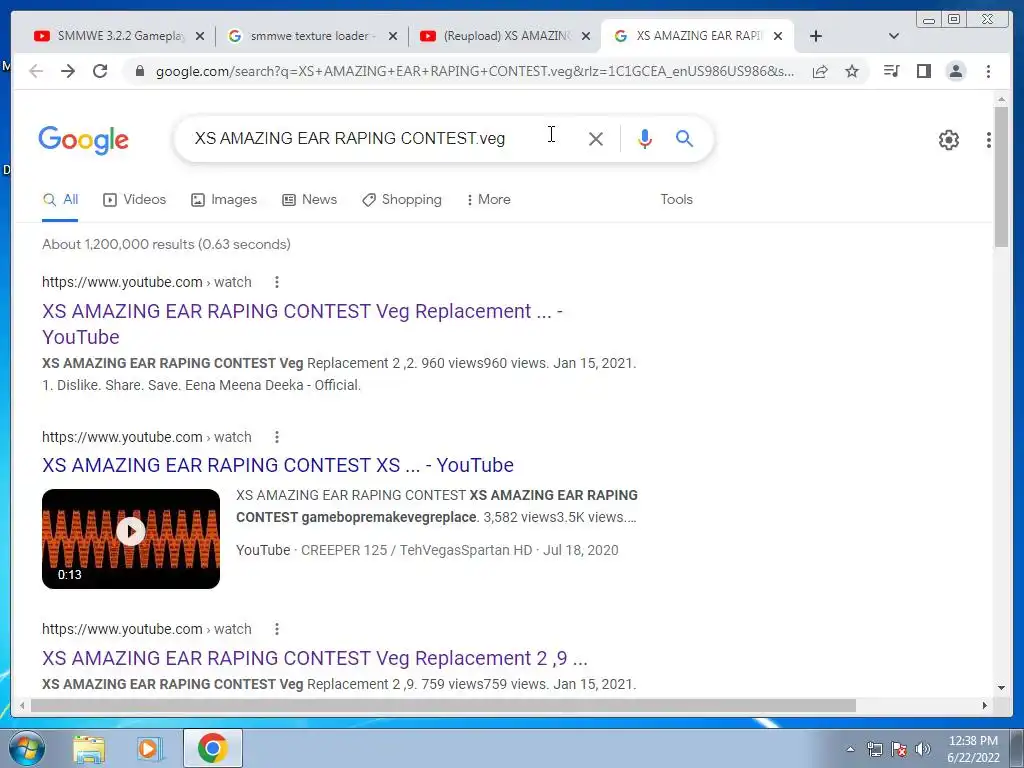
Task: Open first result Veg Replacement YouTube link
Action: pyautogui.click(x=302, y=324)
